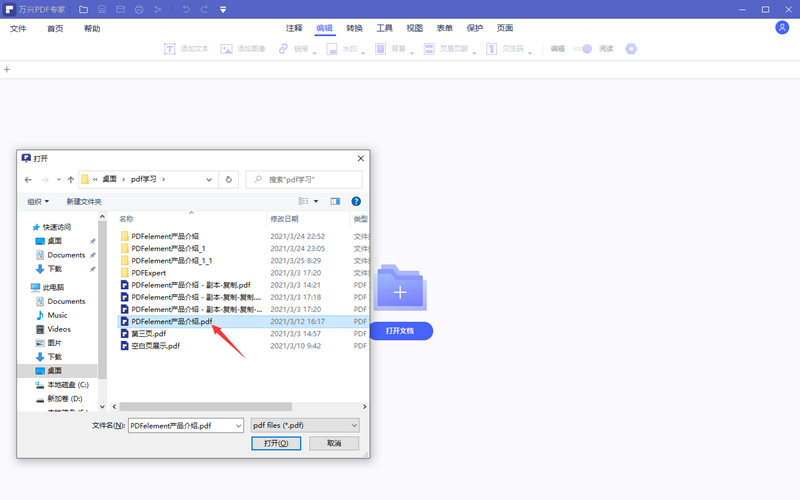Toggle the preview pane button in dialog
The image size is (800, 500).
click(335, 201)
